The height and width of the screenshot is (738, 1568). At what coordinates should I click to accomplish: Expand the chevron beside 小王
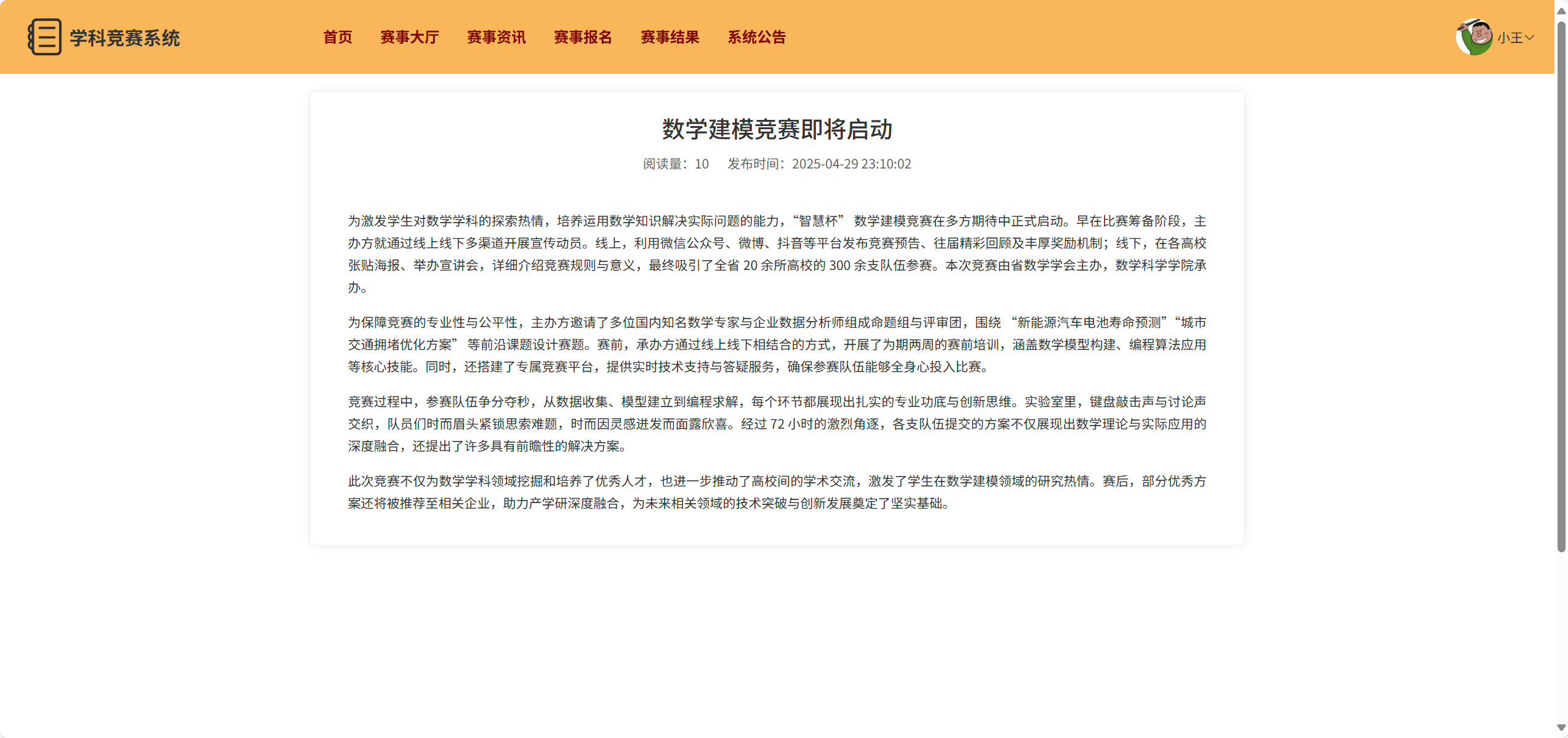pyautogui.click(x=1529, y=38)
